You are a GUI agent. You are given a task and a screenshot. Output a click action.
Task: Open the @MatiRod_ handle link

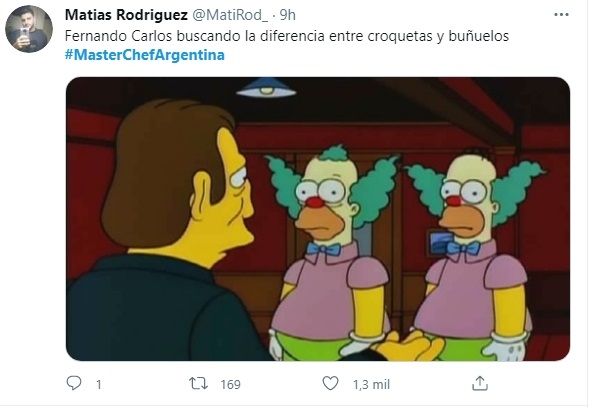click(x=230, y=15)
